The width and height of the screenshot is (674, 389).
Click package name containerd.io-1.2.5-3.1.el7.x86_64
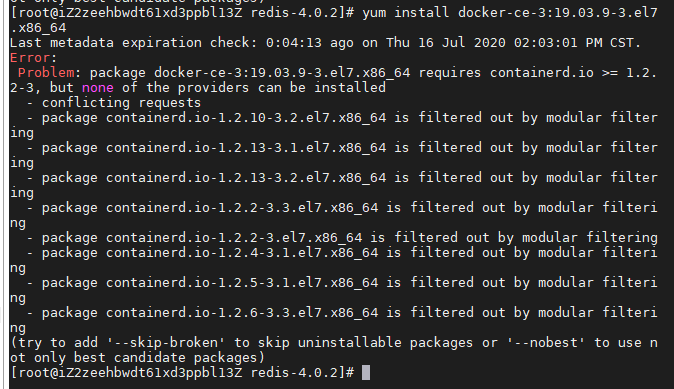tap(242, 283)
